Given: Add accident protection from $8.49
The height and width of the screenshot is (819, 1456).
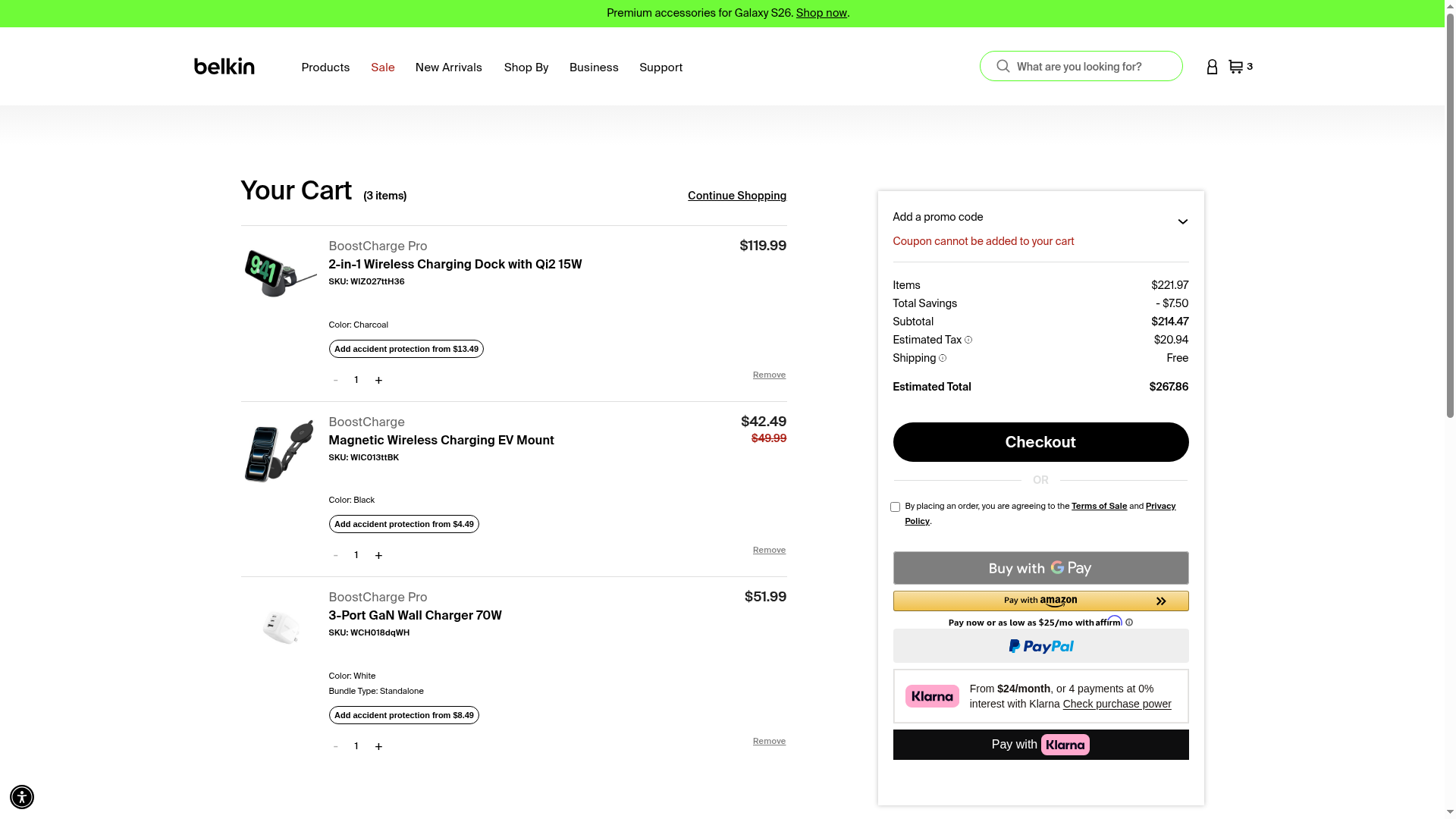Looking at the screenshot, I should (x=403, y=715).
